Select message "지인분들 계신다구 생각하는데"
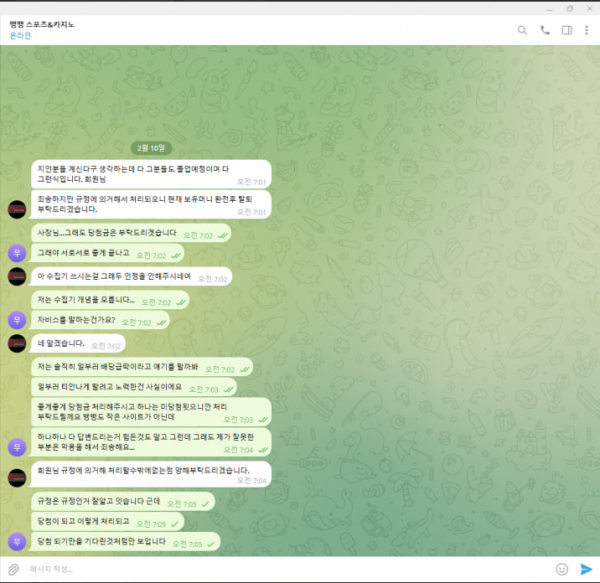600x583 pixels. pos(151,174)
